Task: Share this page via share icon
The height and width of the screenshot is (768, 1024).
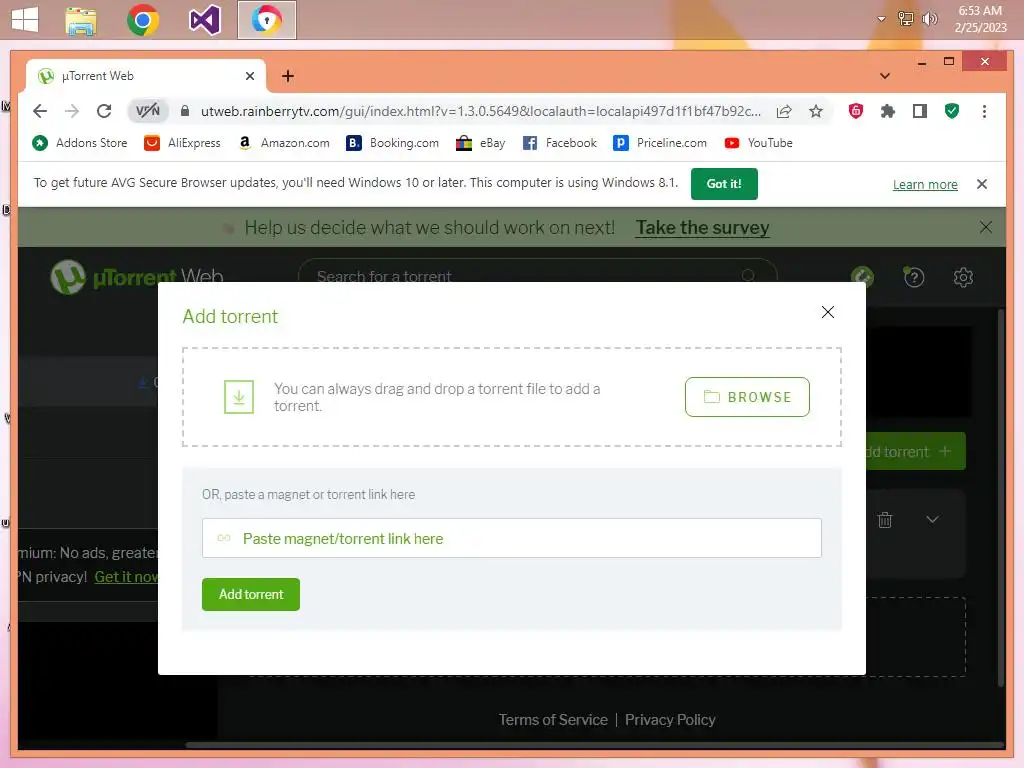Action: click(x=784, y=111)
